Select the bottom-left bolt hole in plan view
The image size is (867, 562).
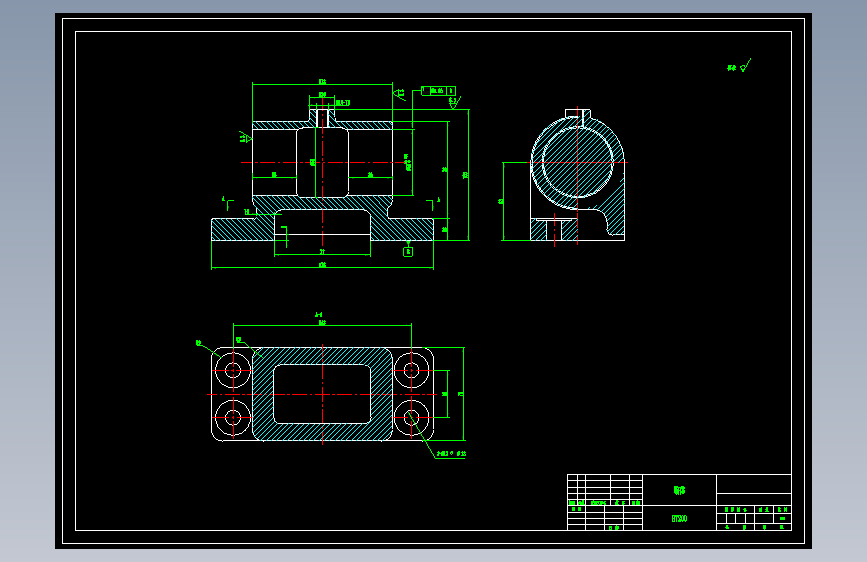[x=233, y=418]
